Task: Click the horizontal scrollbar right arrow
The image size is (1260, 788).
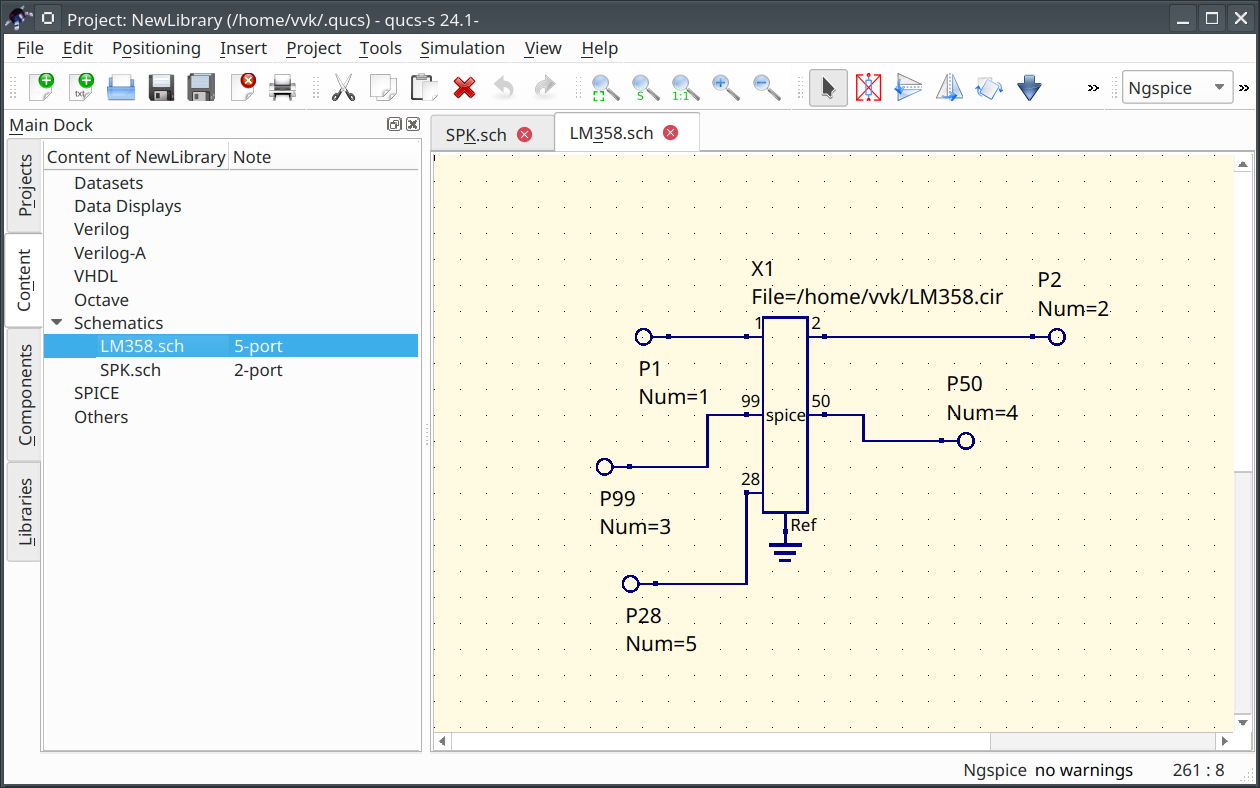Action: (1224, 742)
